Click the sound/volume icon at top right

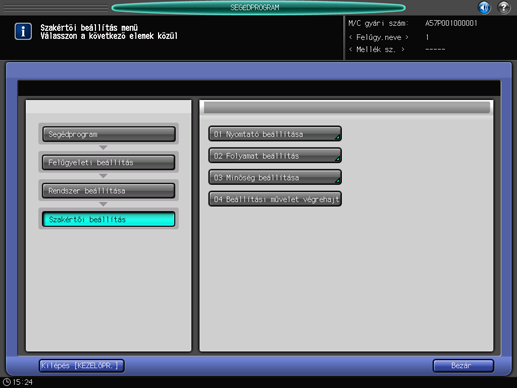click(x=484, y=7)
